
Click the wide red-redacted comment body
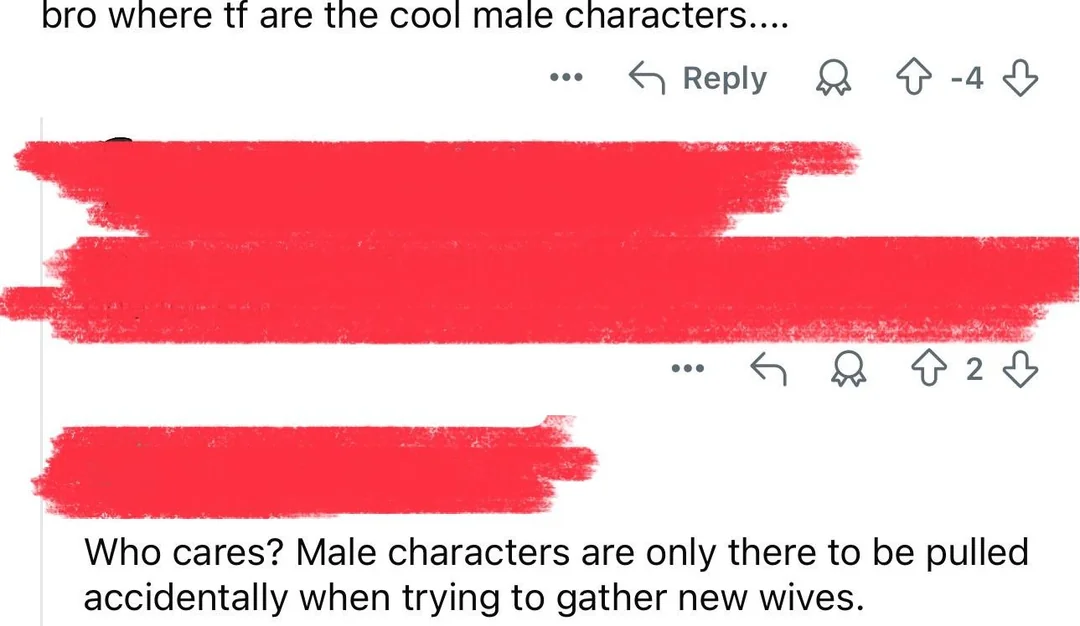540,289
